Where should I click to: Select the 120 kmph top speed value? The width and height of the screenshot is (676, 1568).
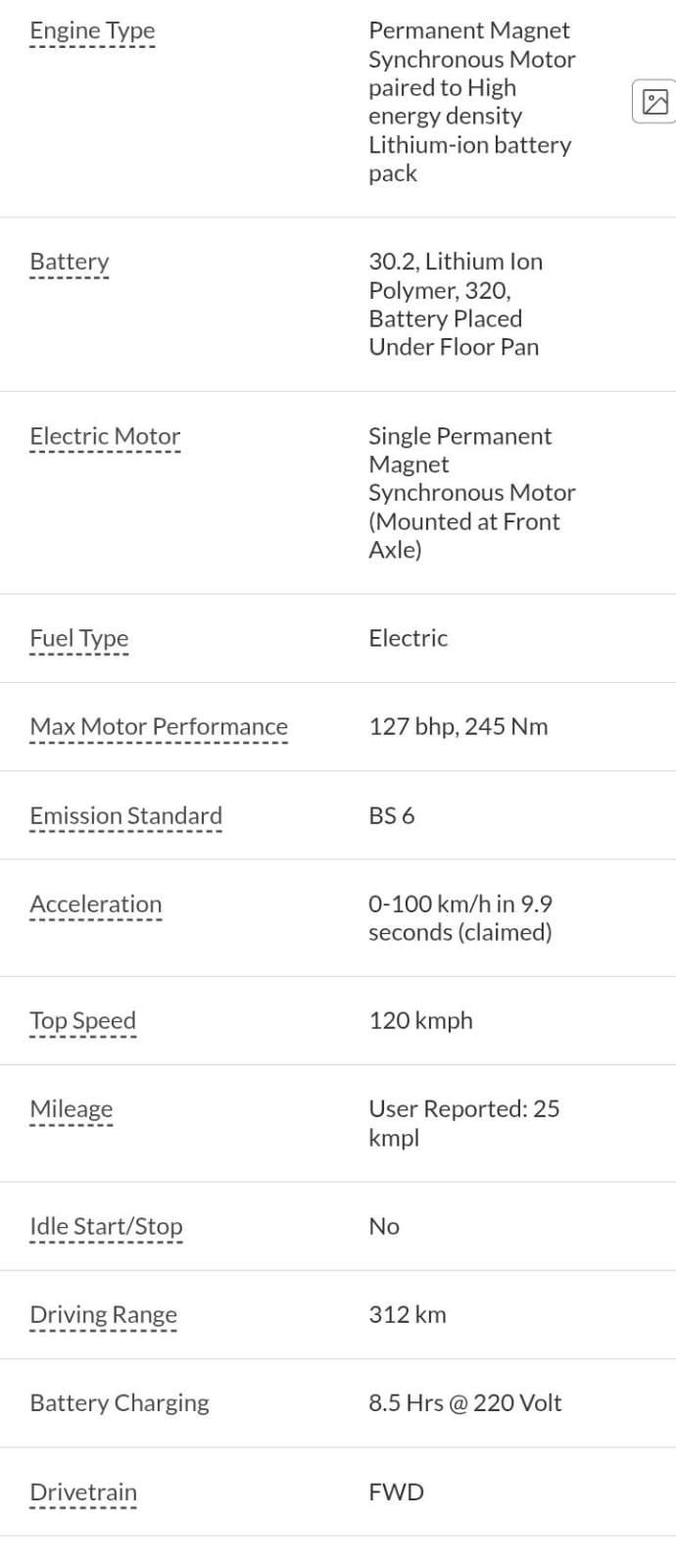(x=421, y=1020)
